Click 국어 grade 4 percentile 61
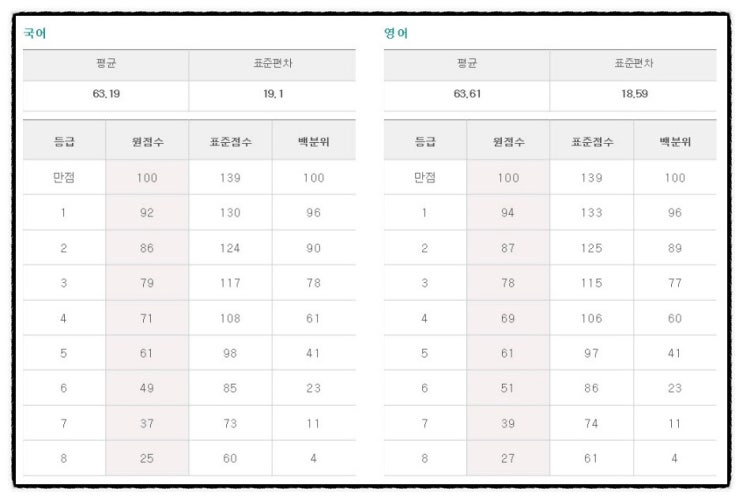 point(313,318)
